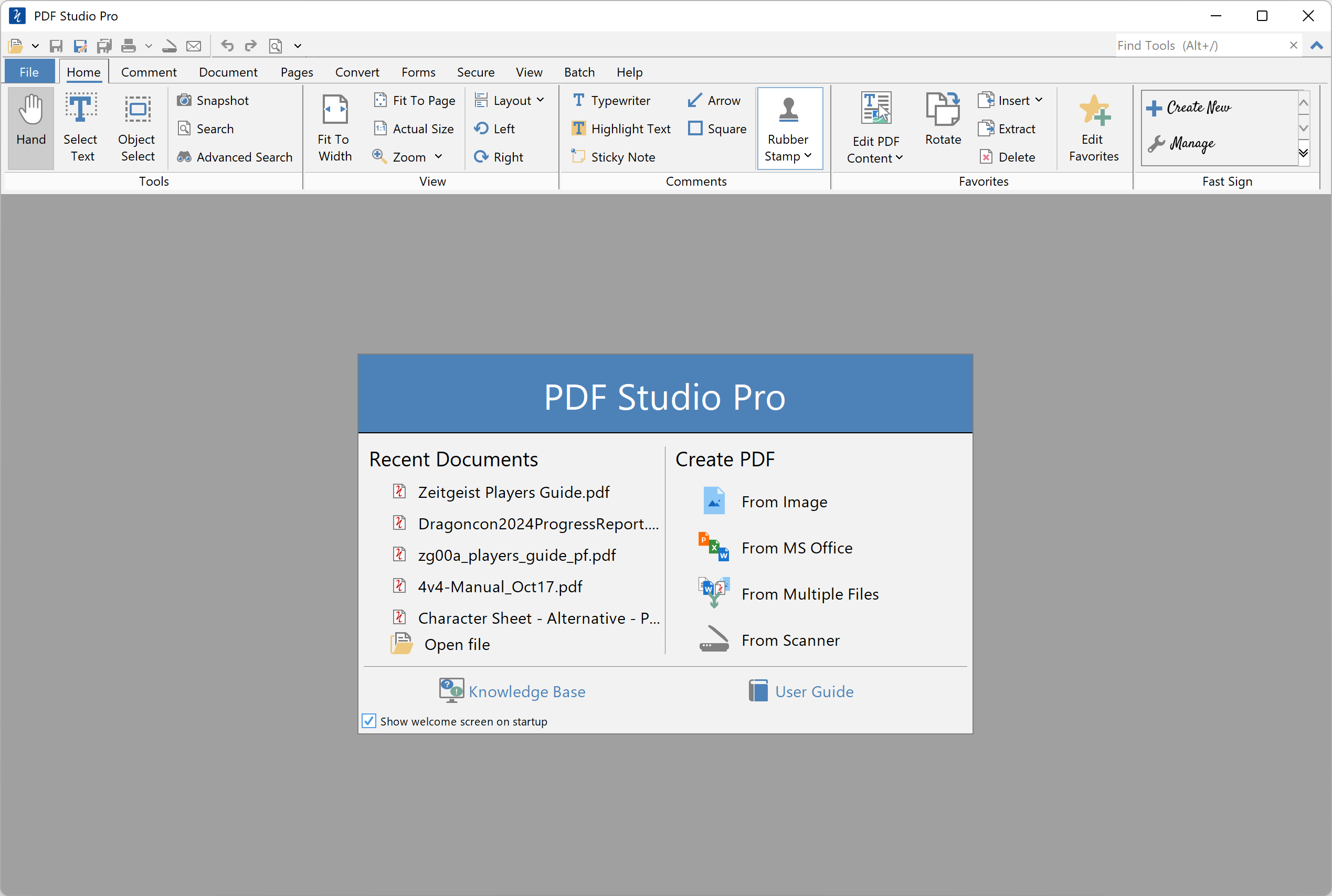Take a Snapshot of the page
This screenshot has width=1332, height=896.
tap(214, 100)
